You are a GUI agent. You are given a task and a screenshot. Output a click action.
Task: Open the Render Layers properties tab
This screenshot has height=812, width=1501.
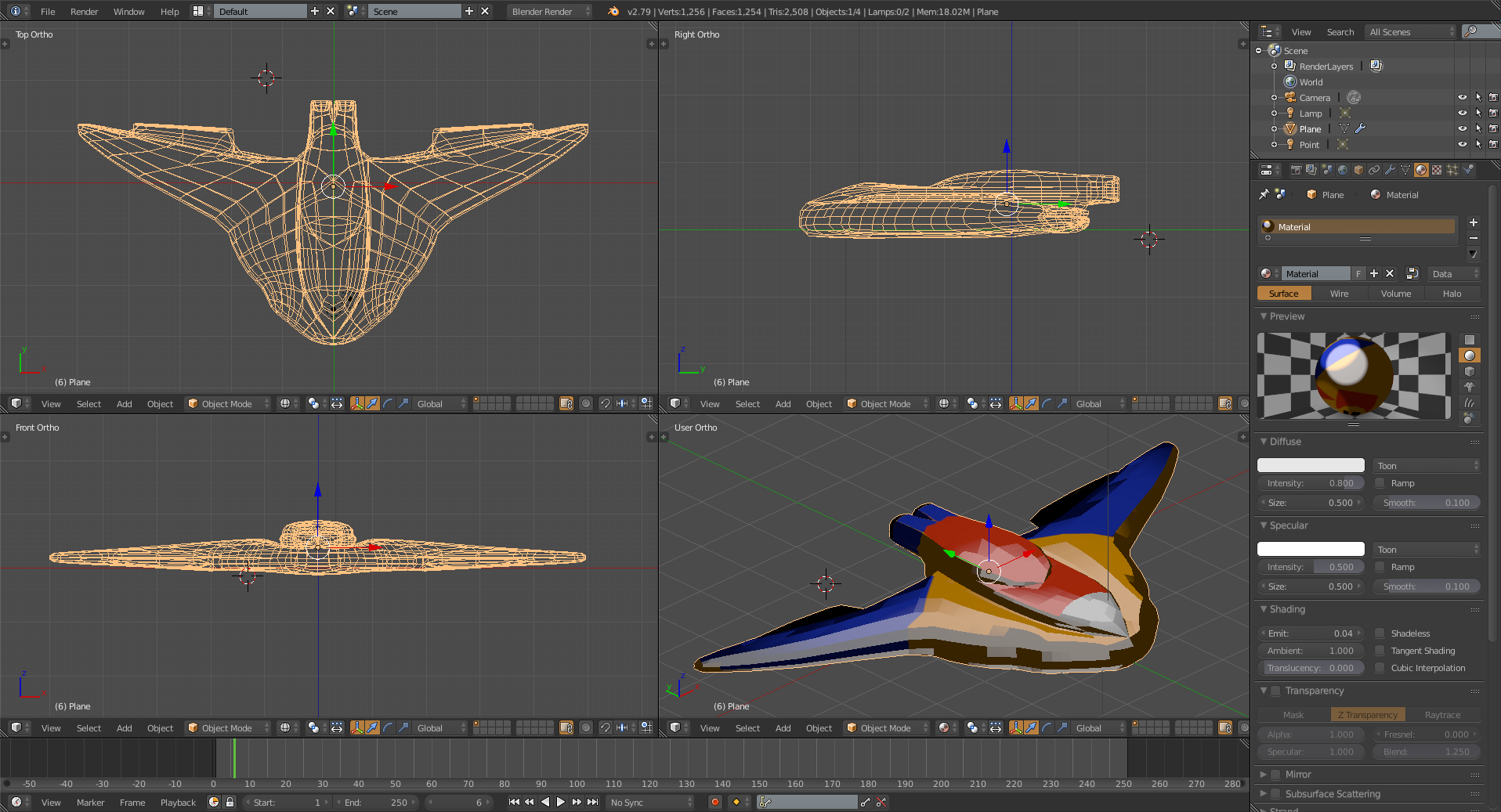pyautogui.click(x=1311, y=170)
